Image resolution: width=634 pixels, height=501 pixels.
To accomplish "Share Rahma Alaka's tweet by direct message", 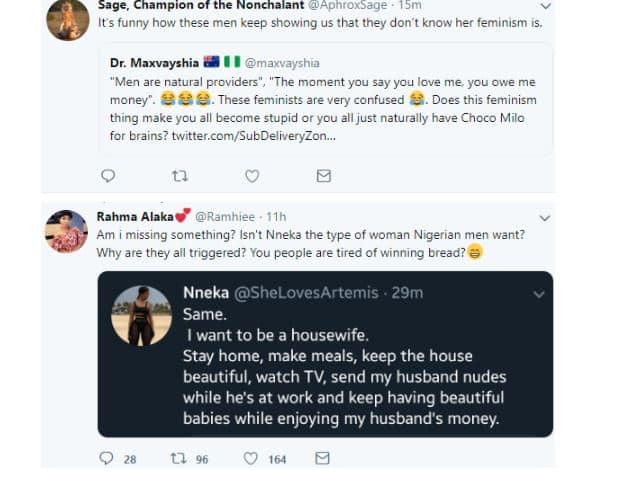I will (x=323, y=459).
